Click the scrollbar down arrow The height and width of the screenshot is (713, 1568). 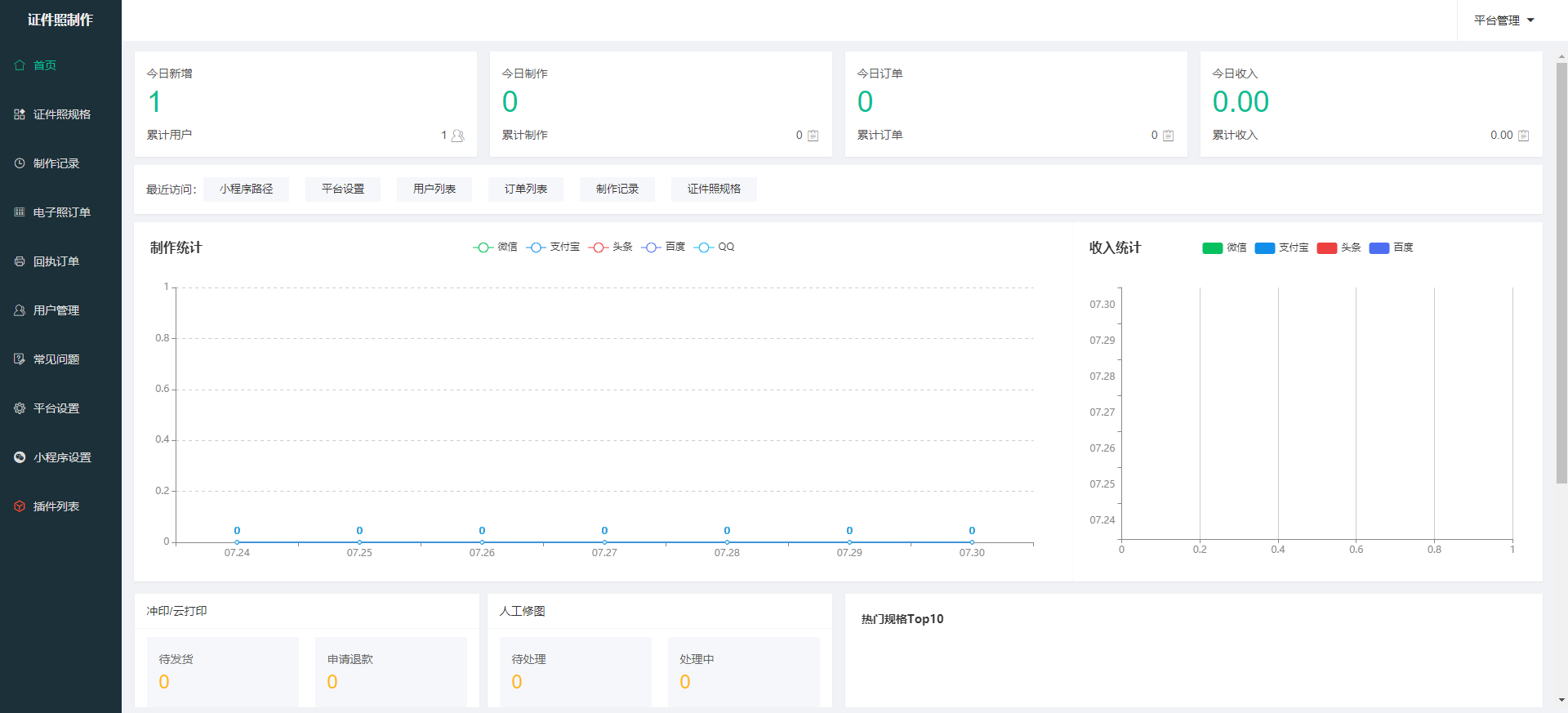click(x=1561, y=700)
